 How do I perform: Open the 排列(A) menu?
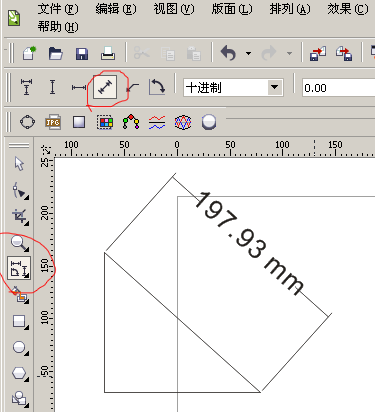[x=290, y=9]
